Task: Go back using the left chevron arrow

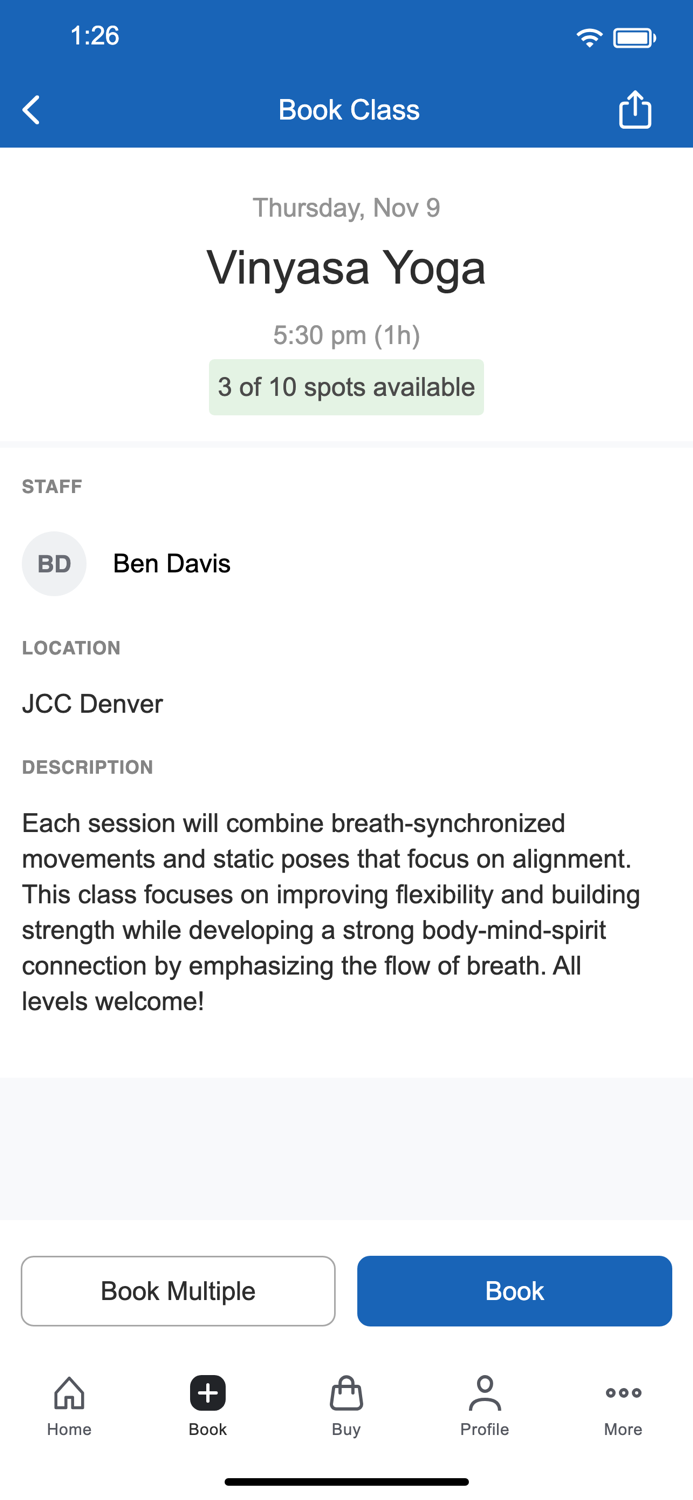Action: [x=30, y=110]
